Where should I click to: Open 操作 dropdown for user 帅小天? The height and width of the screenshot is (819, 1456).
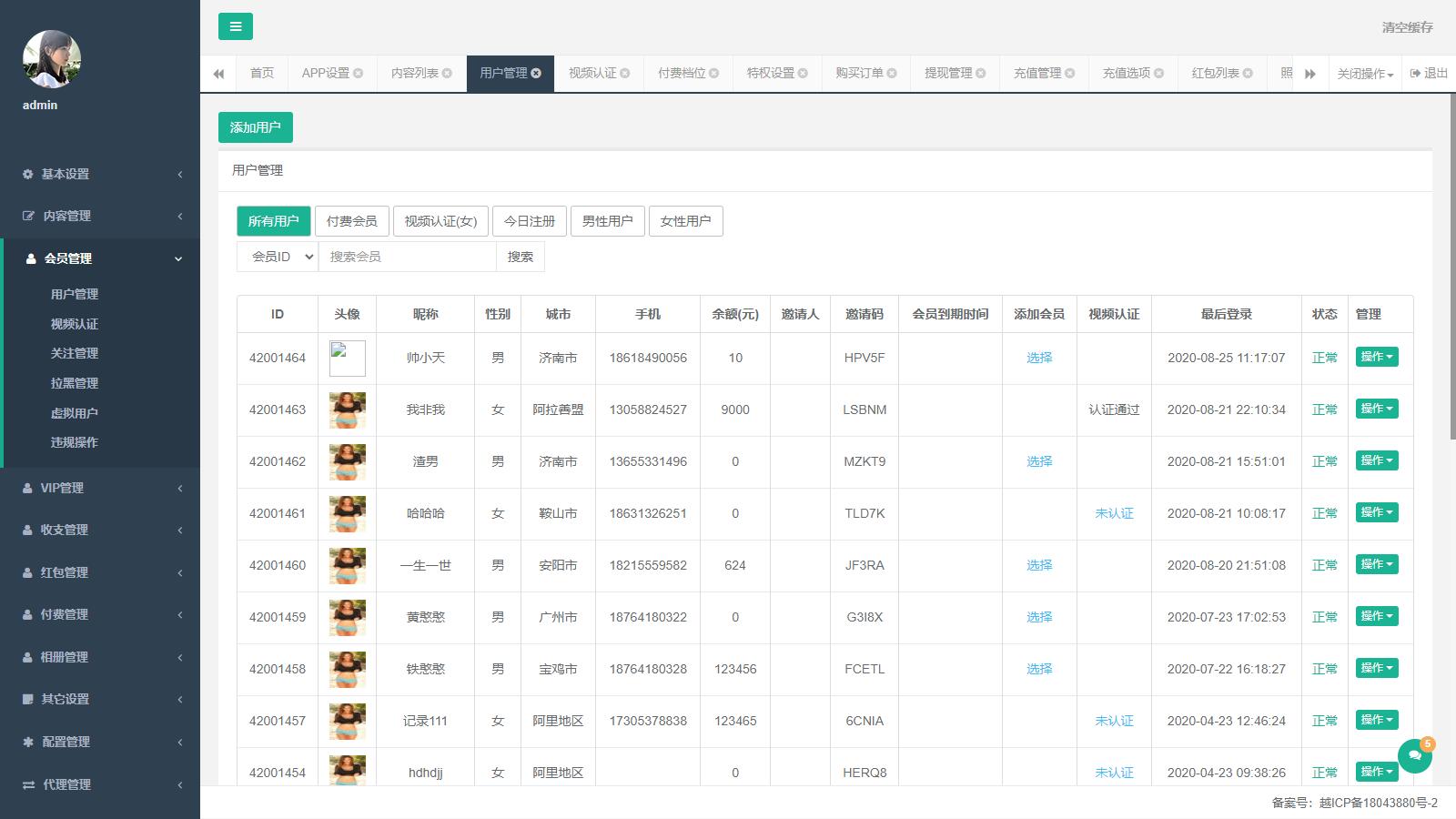(x=1376, y=357)
